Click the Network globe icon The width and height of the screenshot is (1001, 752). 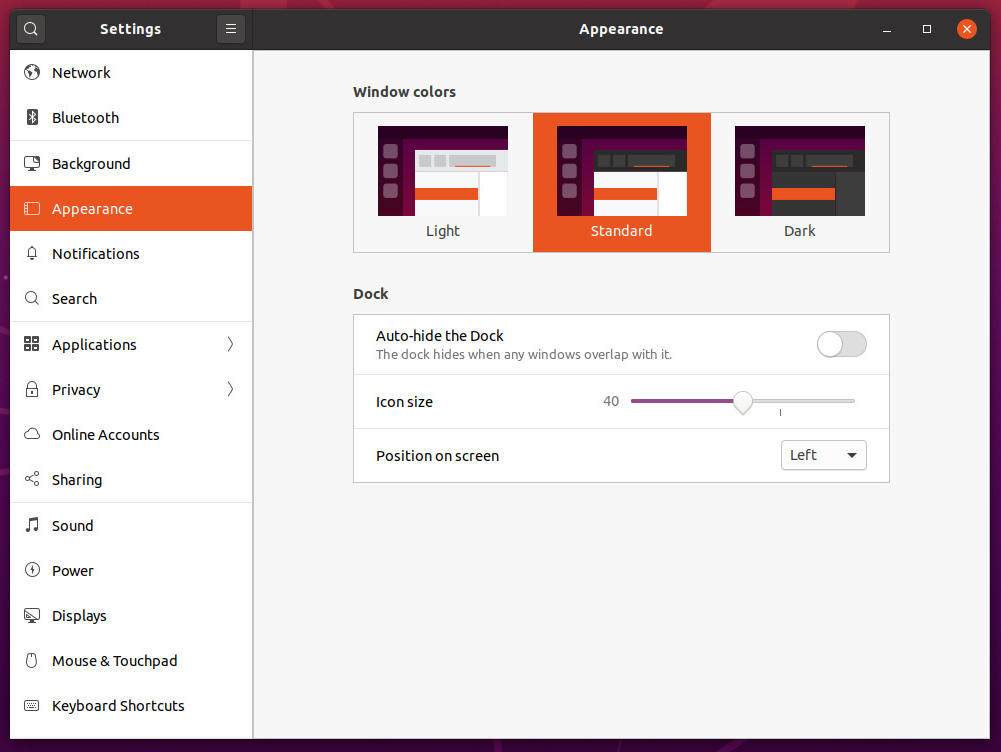(x=32, y=72)
